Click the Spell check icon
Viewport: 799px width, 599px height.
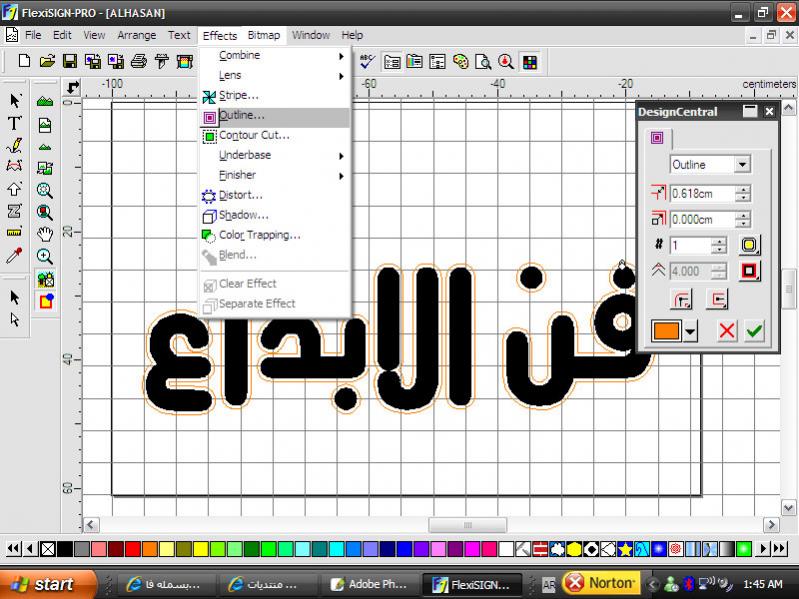click(x=367, y=62)
